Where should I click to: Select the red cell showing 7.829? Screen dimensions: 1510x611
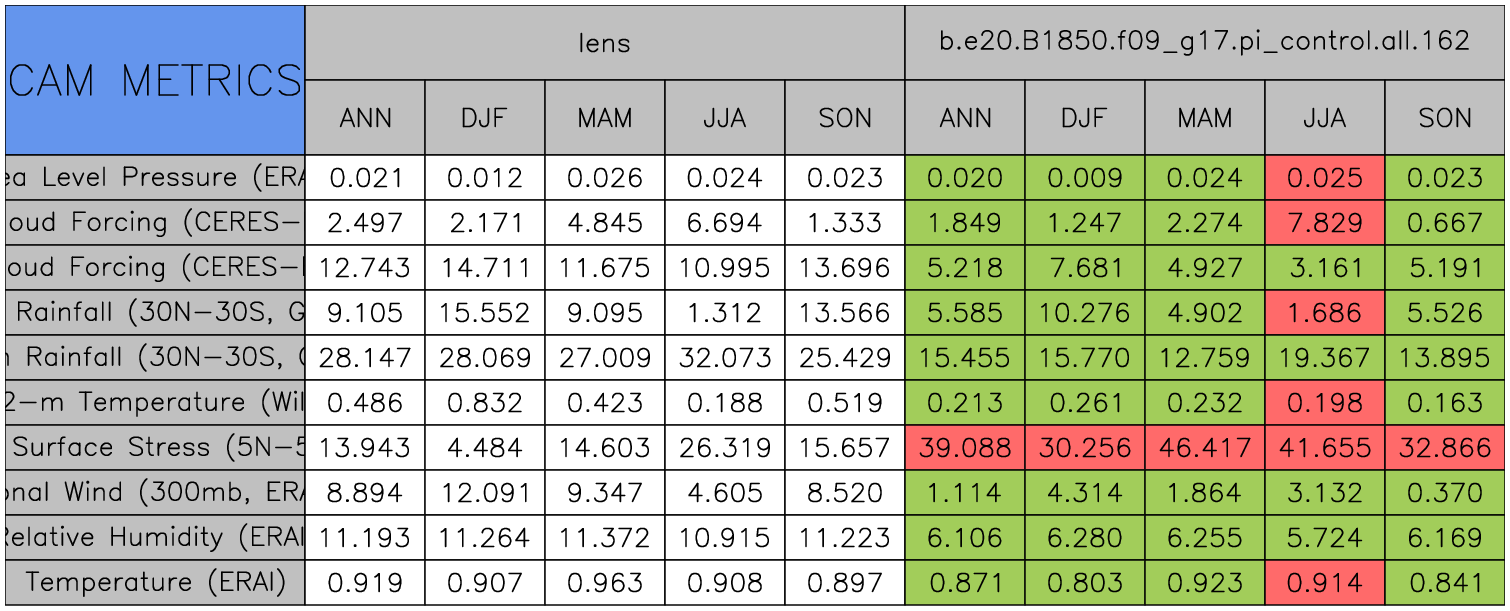tap(1324, 223)
